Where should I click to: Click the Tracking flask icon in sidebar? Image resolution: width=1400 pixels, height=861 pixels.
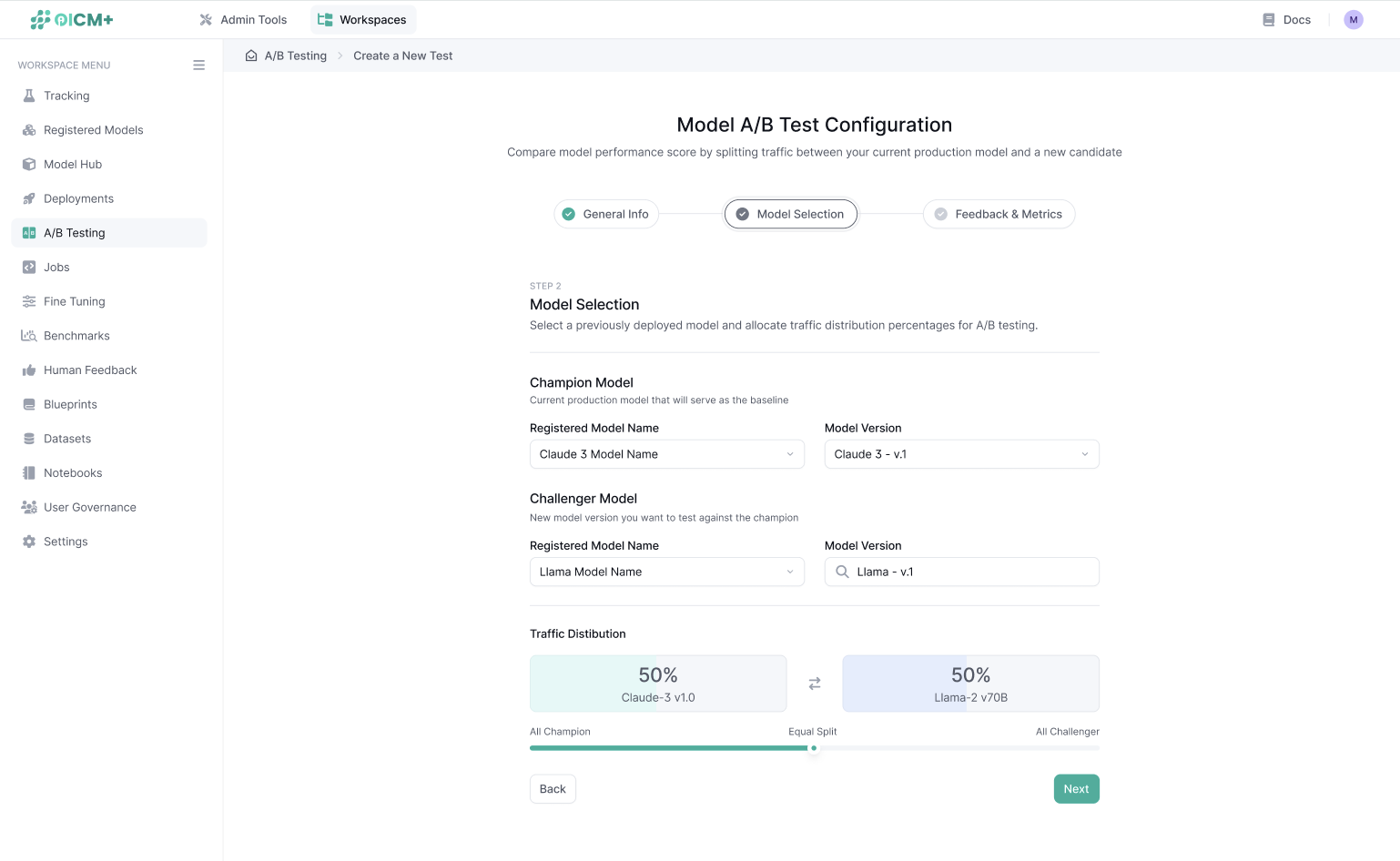coord(29,96)
